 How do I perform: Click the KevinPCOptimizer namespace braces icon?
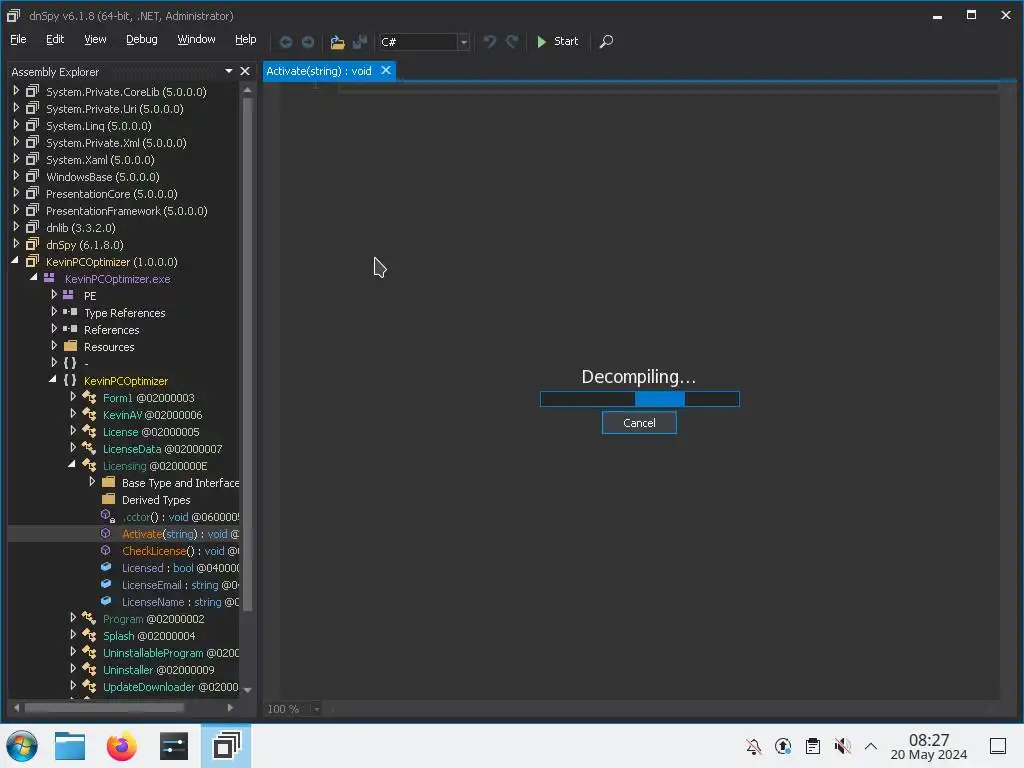(70, 380)
